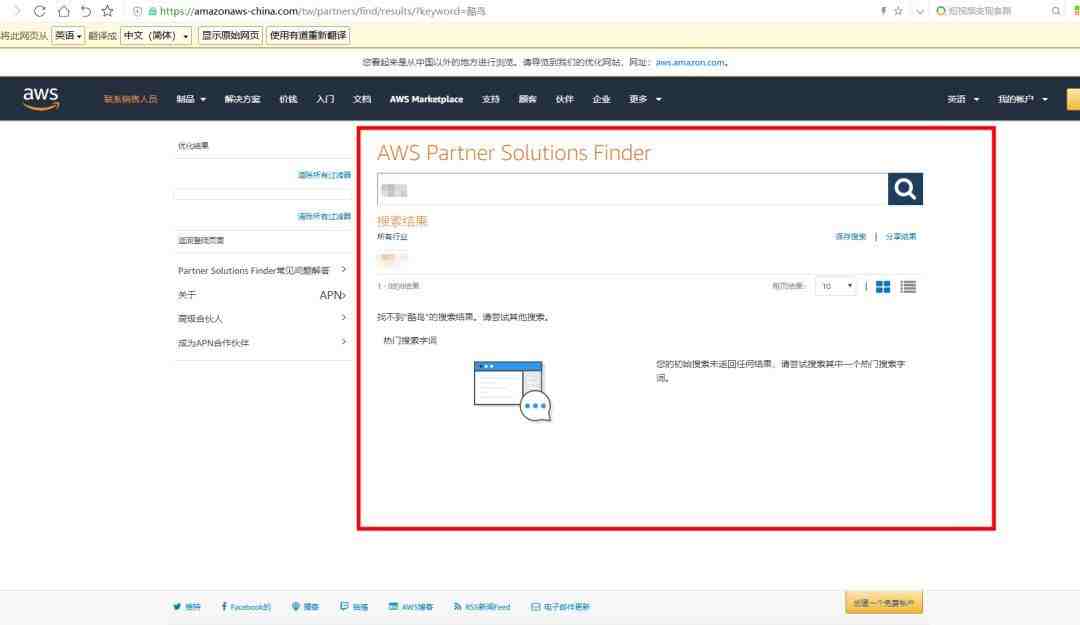Go to the browser home page icon

pos(63,11)
